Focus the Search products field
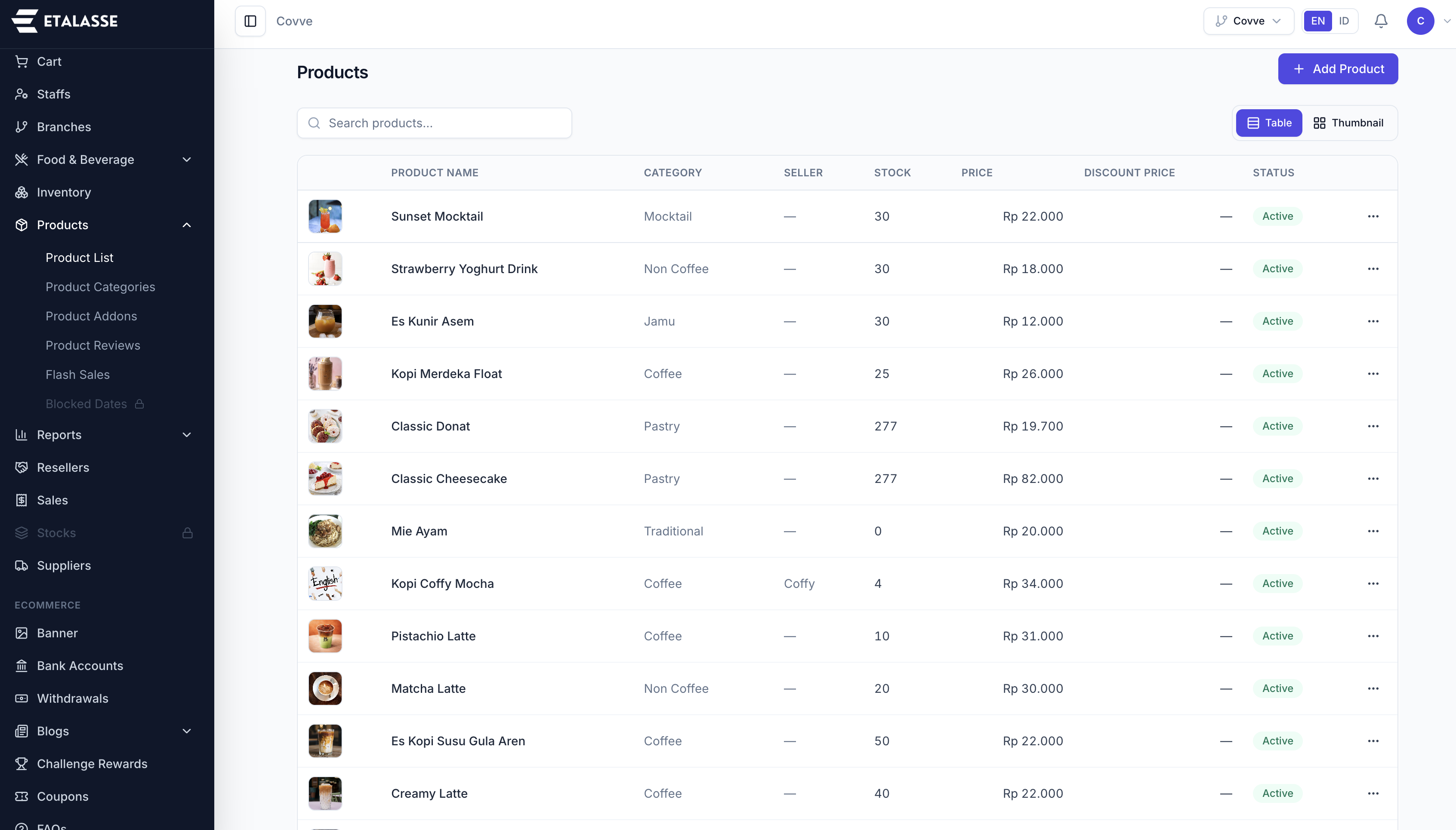1456x830 pixels. [x=434, y=123]
